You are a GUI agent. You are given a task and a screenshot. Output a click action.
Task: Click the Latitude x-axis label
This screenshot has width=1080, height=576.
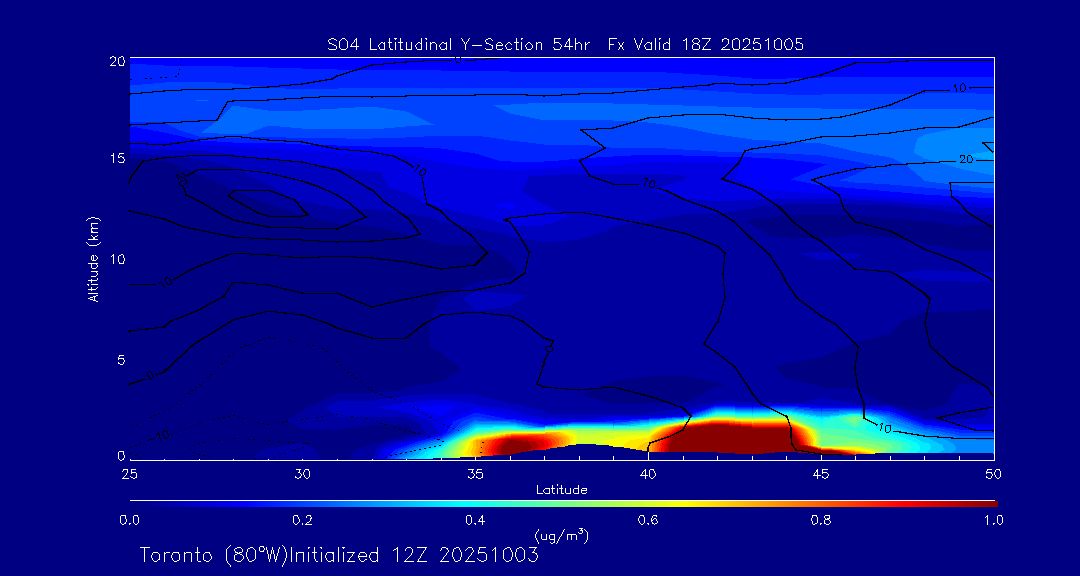click(561, 489)
